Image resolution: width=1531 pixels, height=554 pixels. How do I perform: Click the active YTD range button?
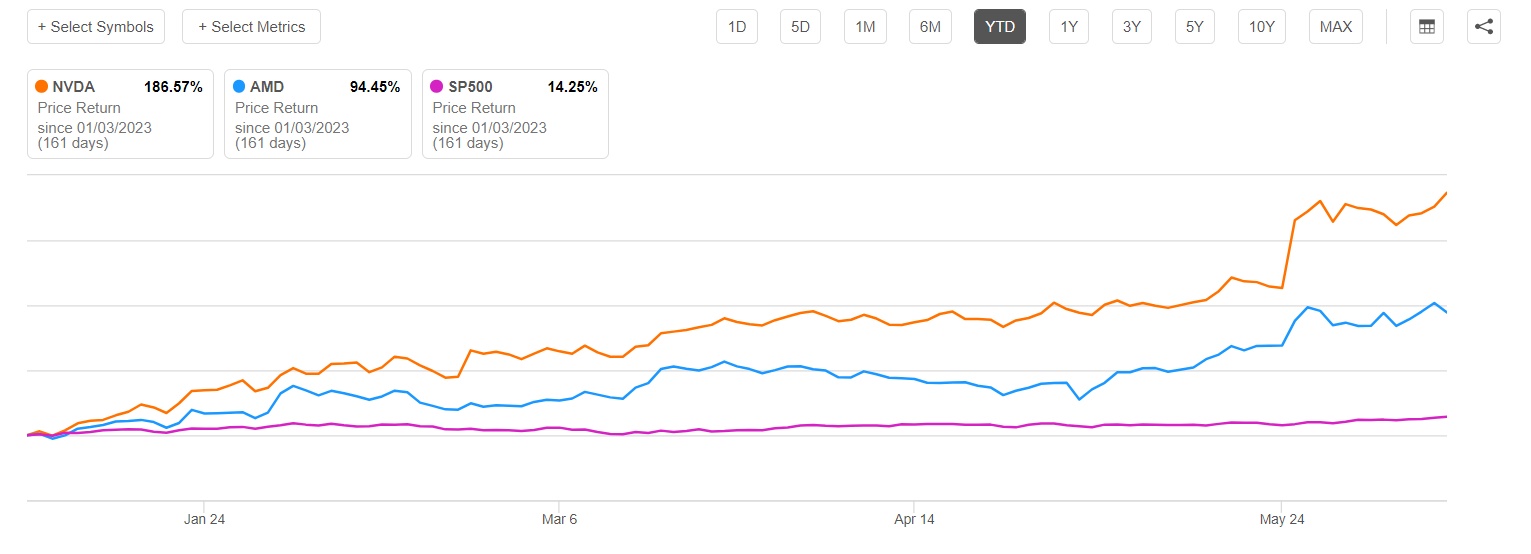1000,27
